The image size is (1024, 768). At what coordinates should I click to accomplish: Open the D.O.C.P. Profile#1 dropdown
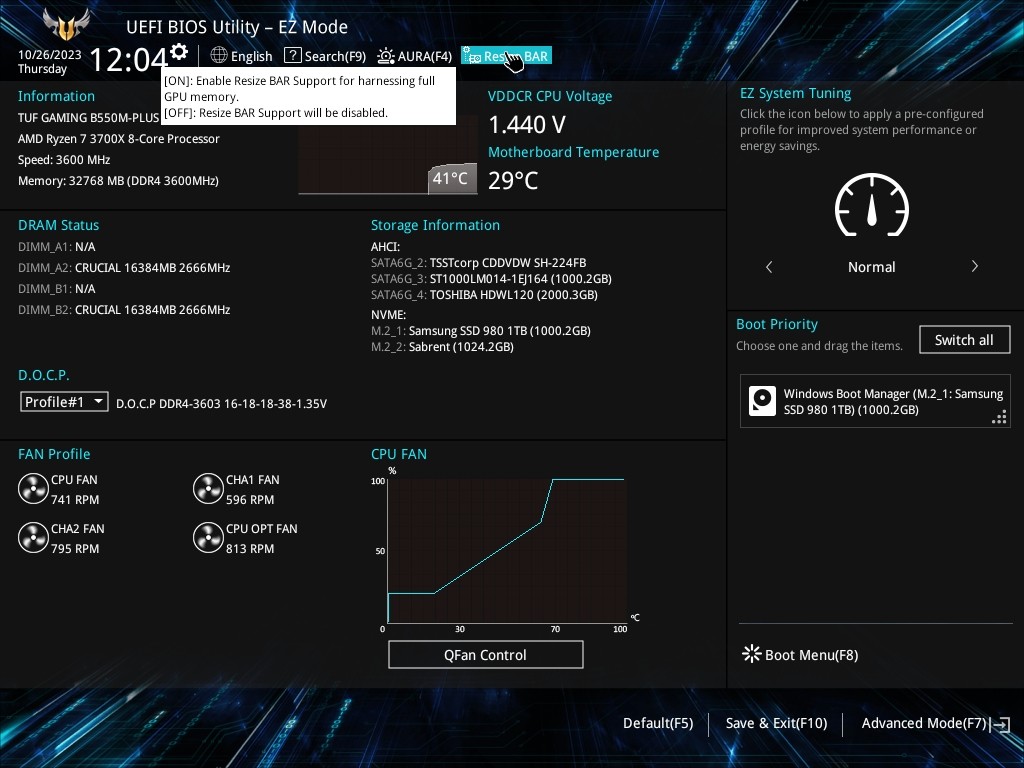click(64, 402)
